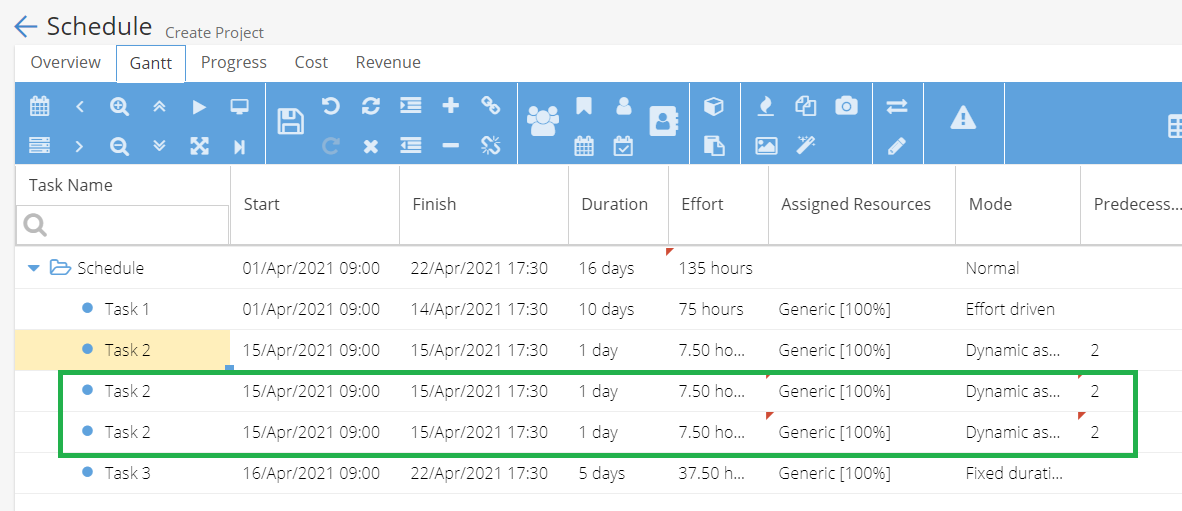1182x511 pixels.
Task: Go to the Cost tab
Action: point(311,63)
